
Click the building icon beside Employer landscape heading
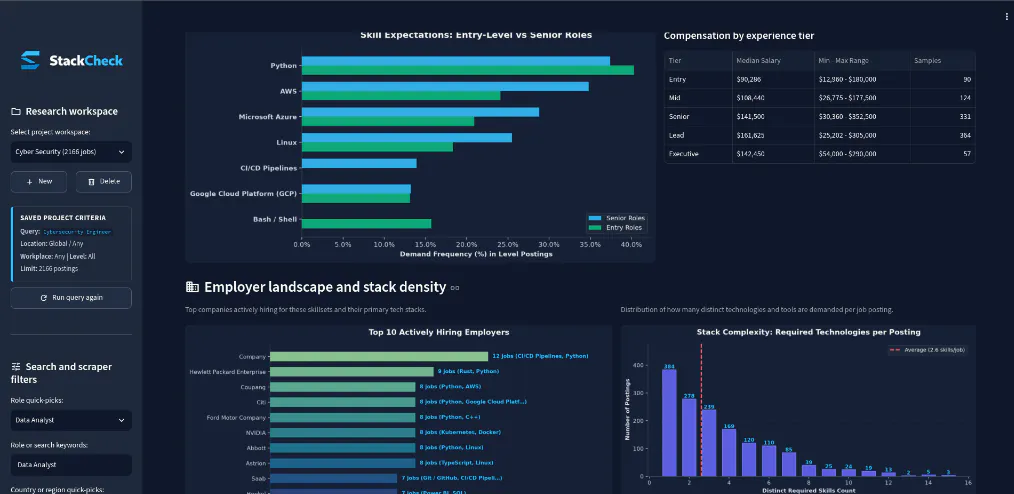[x=192, y=287]
